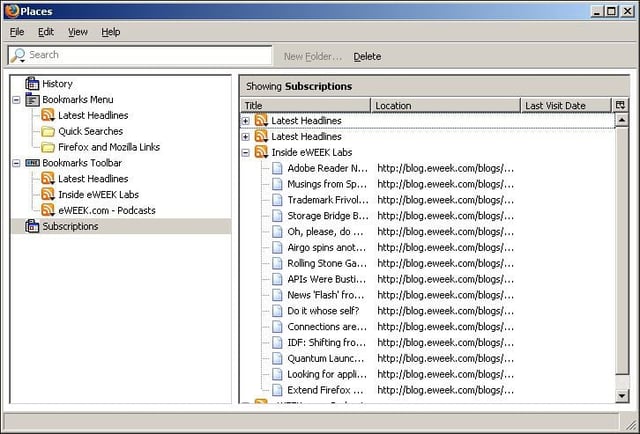The height and width of the screenshot is (434, 640).
Task: Click feed icon of Inside eWEEK Labs in sidebar
Action: pyautogui.click(x=48, y=194)
